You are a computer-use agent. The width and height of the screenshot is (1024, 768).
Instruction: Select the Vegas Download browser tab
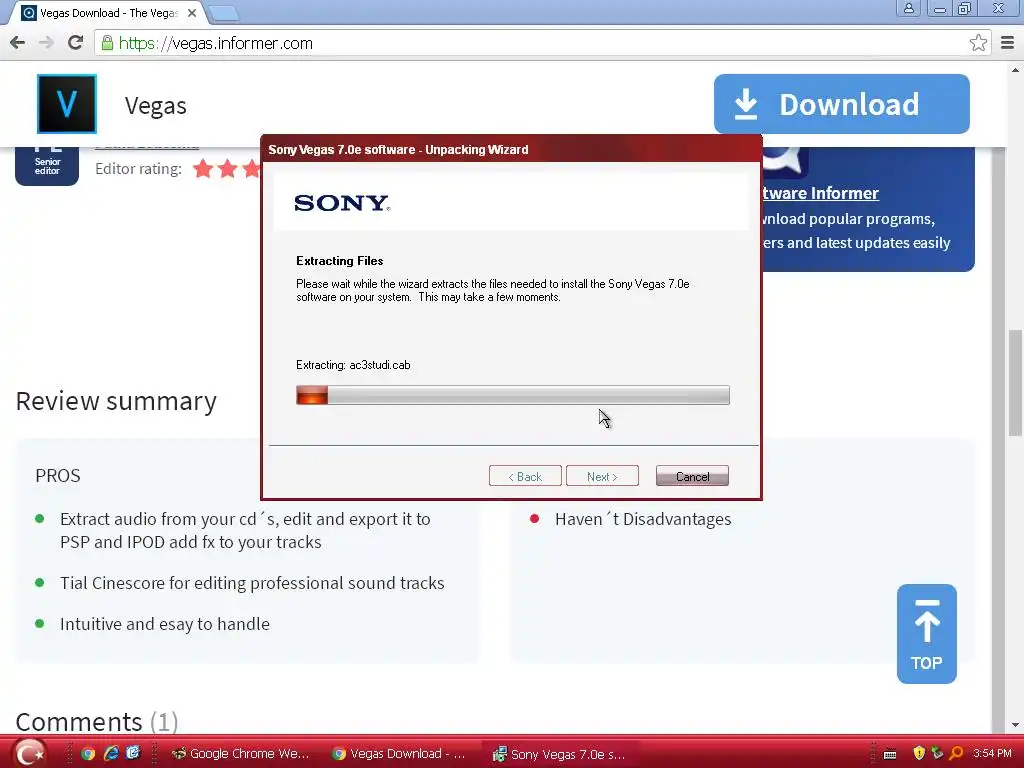(108, 13)
